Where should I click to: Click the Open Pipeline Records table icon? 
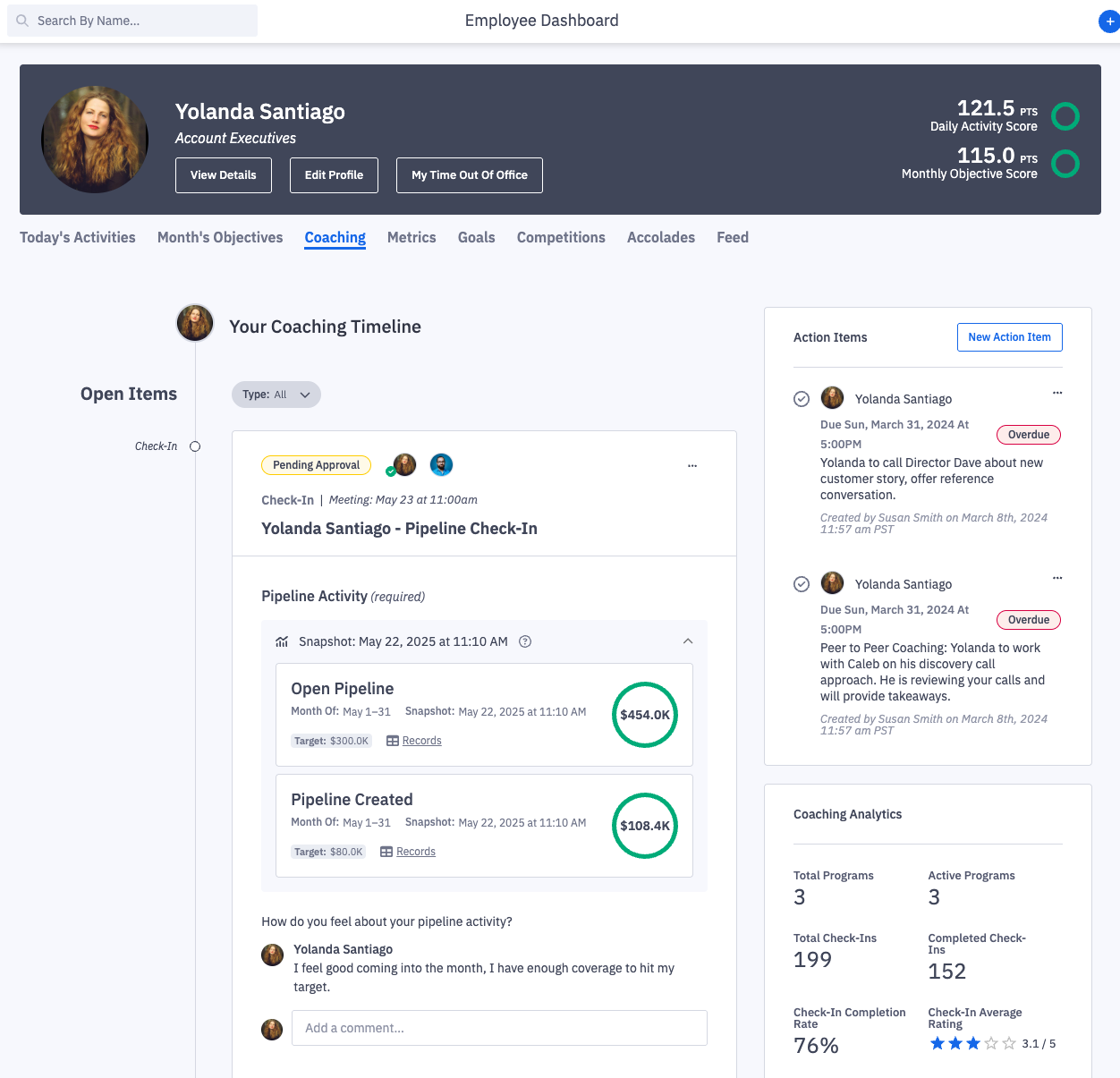[393, 741]
